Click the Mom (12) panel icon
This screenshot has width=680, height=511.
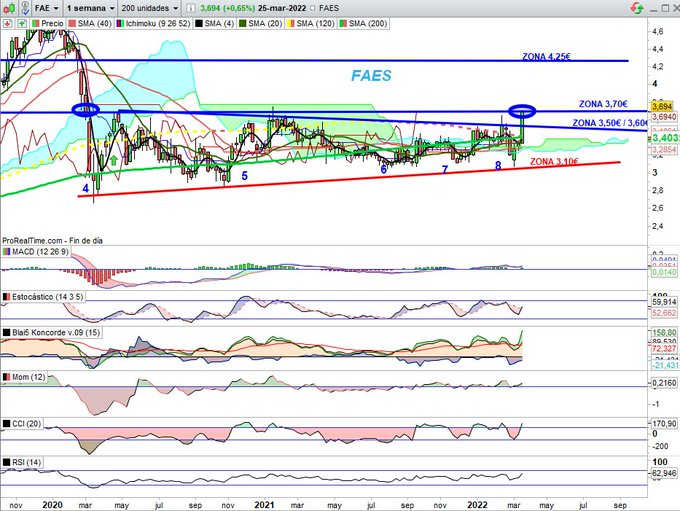click(7, 377)
